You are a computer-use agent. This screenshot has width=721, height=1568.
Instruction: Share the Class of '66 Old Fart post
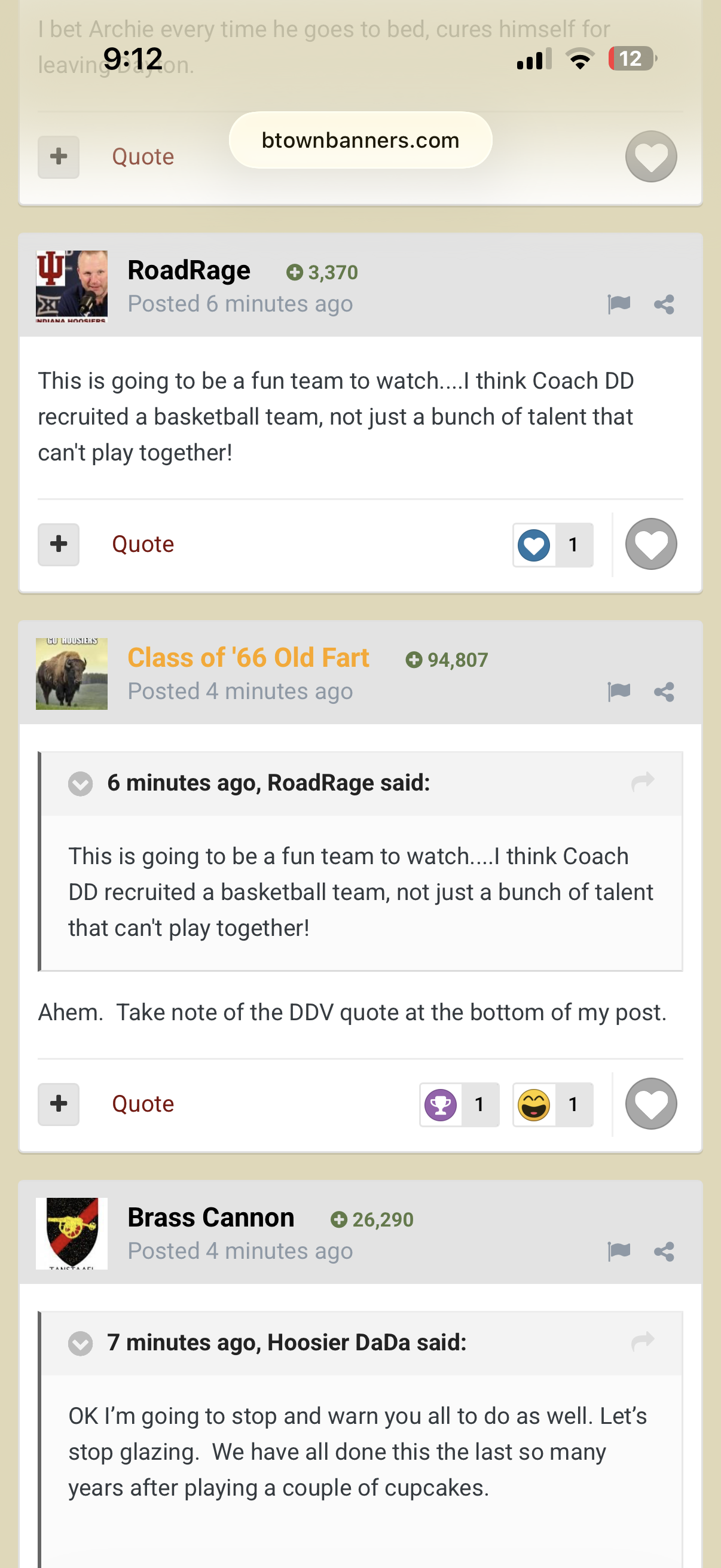point(664,691)
